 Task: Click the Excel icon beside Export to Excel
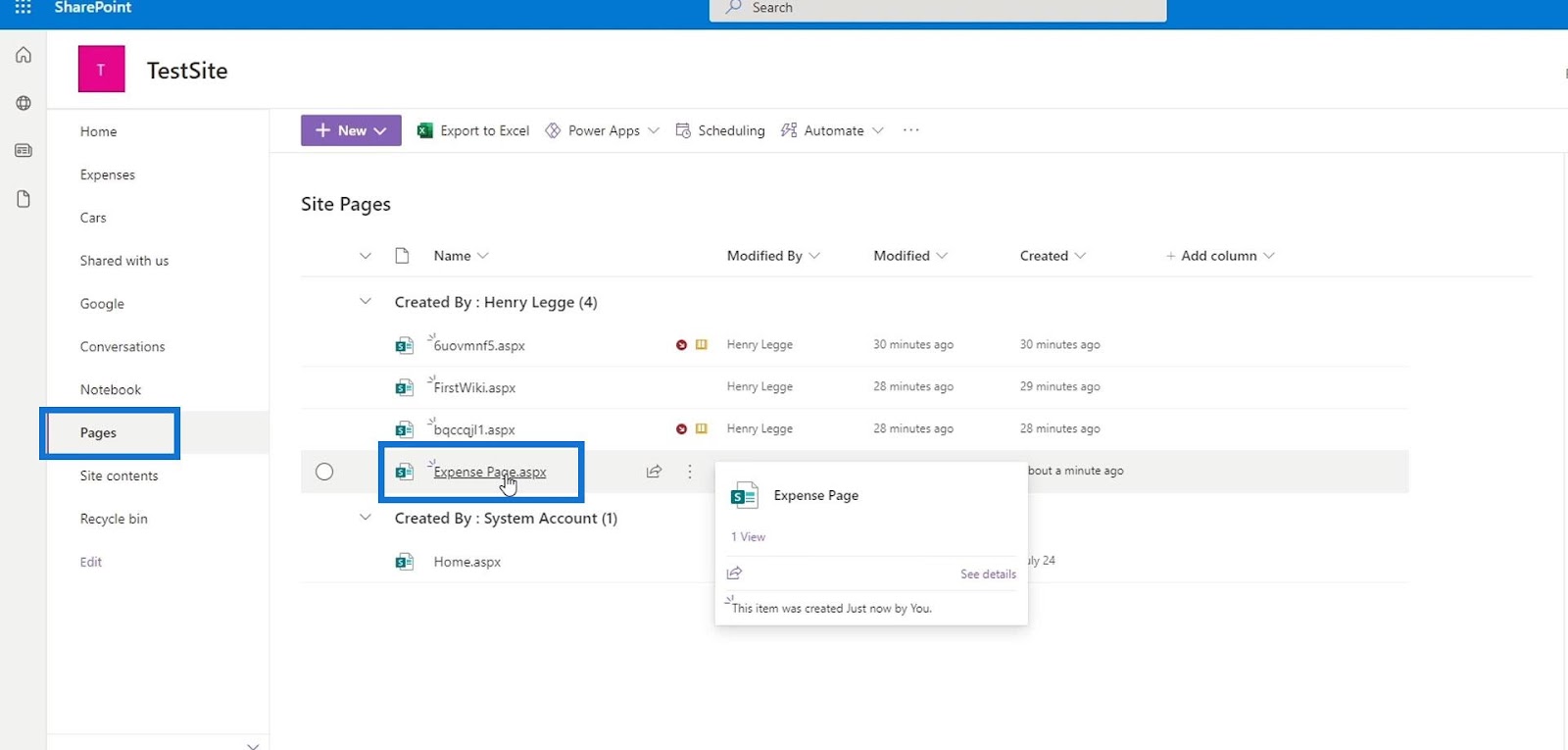(425, 130)
